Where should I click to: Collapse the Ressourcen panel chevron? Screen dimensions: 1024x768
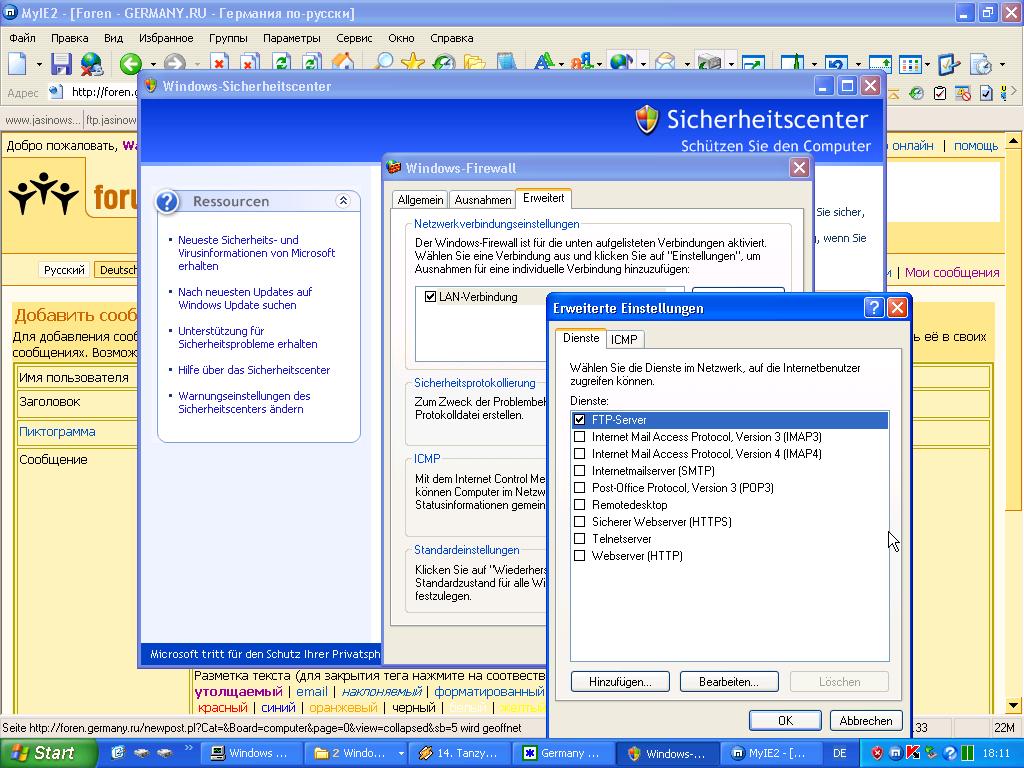pos(343,201)
